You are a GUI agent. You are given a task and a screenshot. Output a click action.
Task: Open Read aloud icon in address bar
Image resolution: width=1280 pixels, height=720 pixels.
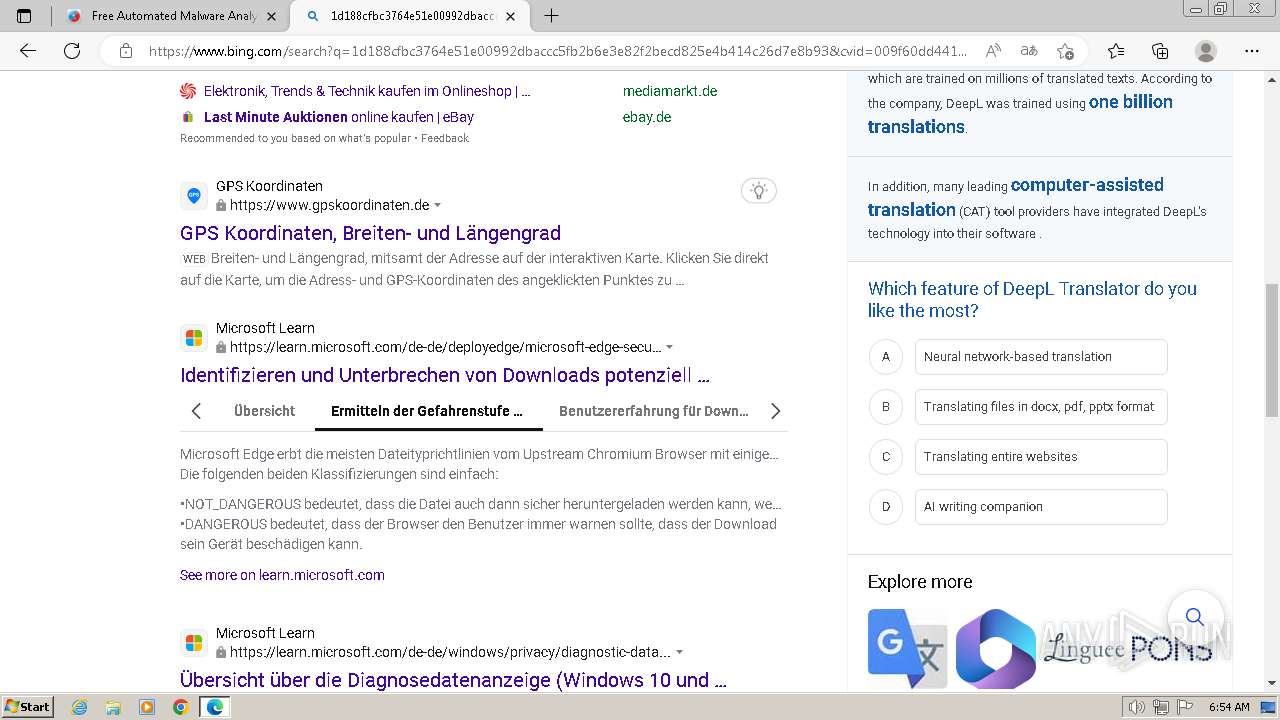tap(993, 51)
